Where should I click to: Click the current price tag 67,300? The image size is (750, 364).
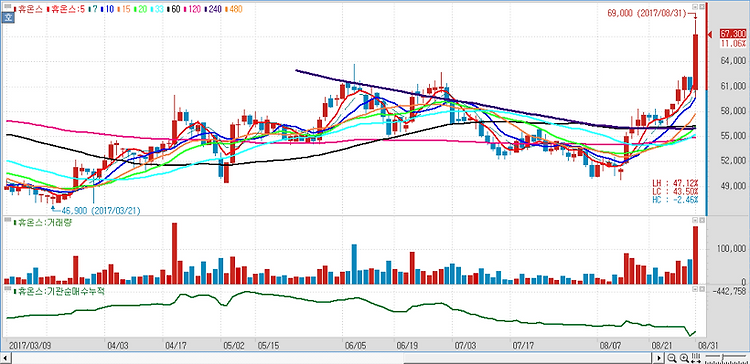click(733, 33)
